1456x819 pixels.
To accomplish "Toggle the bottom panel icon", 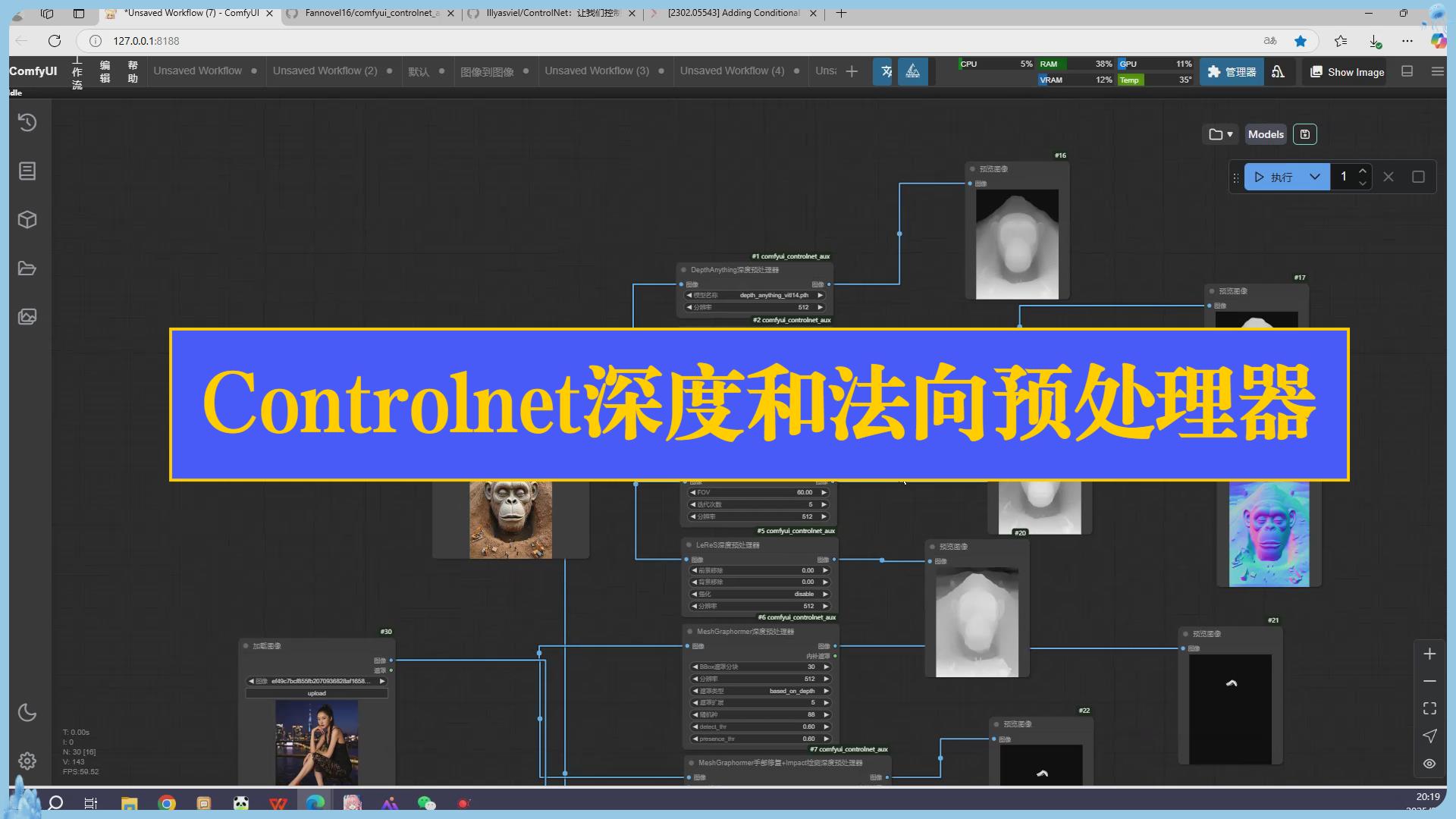I will point(1407,71).
